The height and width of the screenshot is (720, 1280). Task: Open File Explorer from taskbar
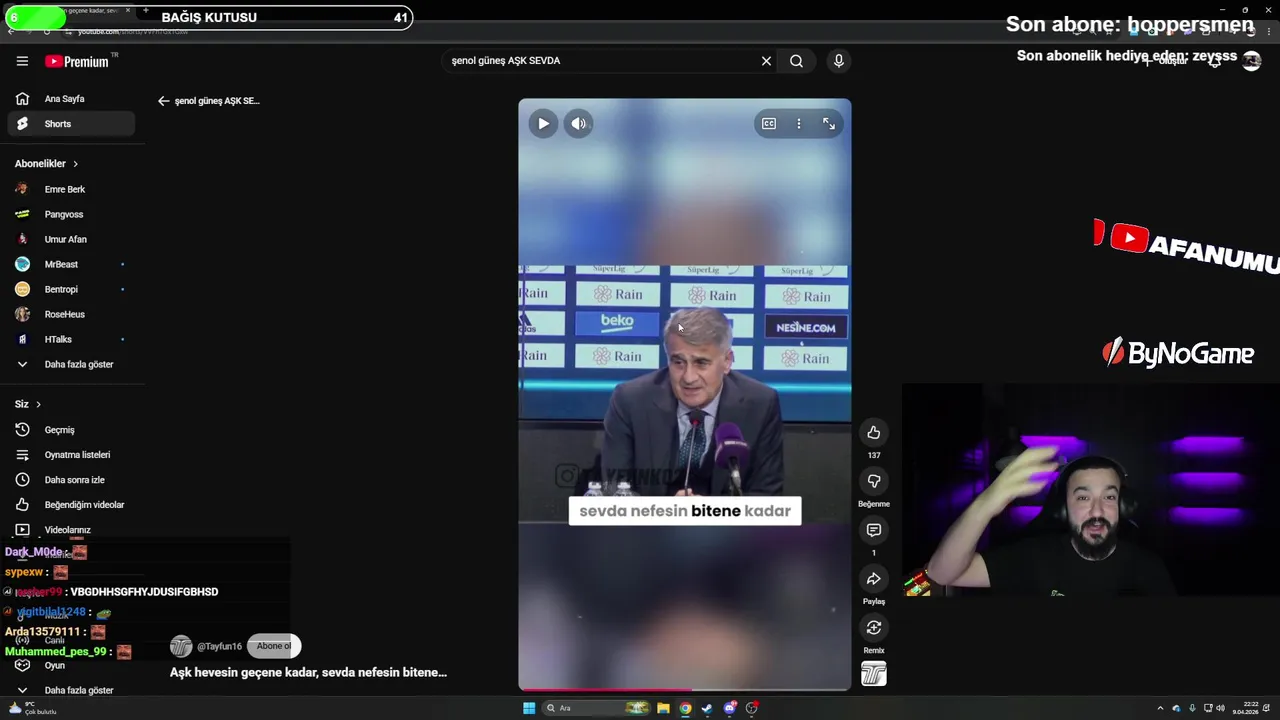click(x=662, y=708)
